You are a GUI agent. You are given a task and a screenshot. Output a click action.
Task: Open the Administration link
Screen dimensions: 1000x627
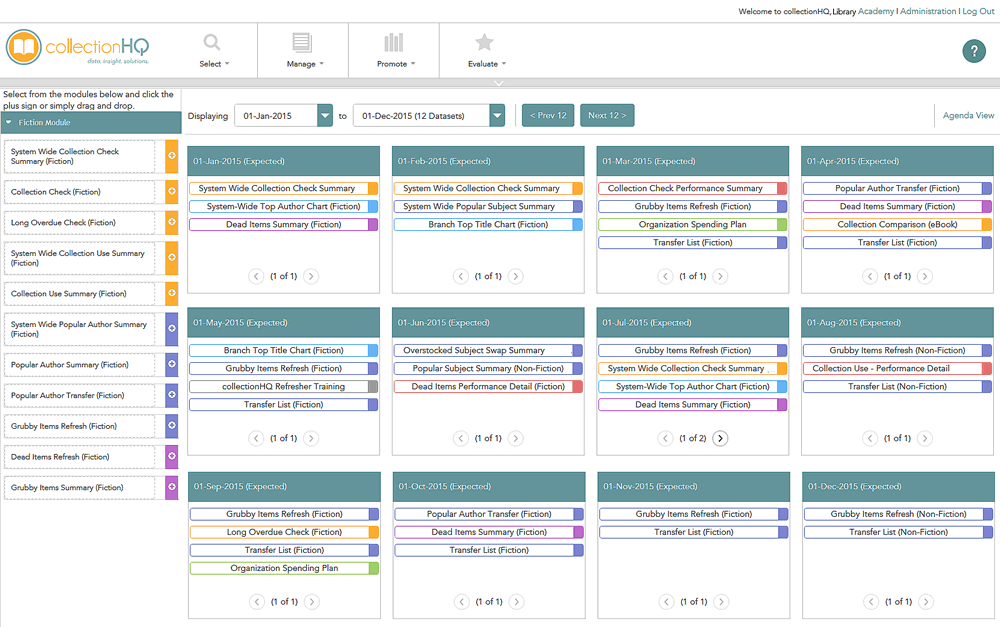[927, 11]
